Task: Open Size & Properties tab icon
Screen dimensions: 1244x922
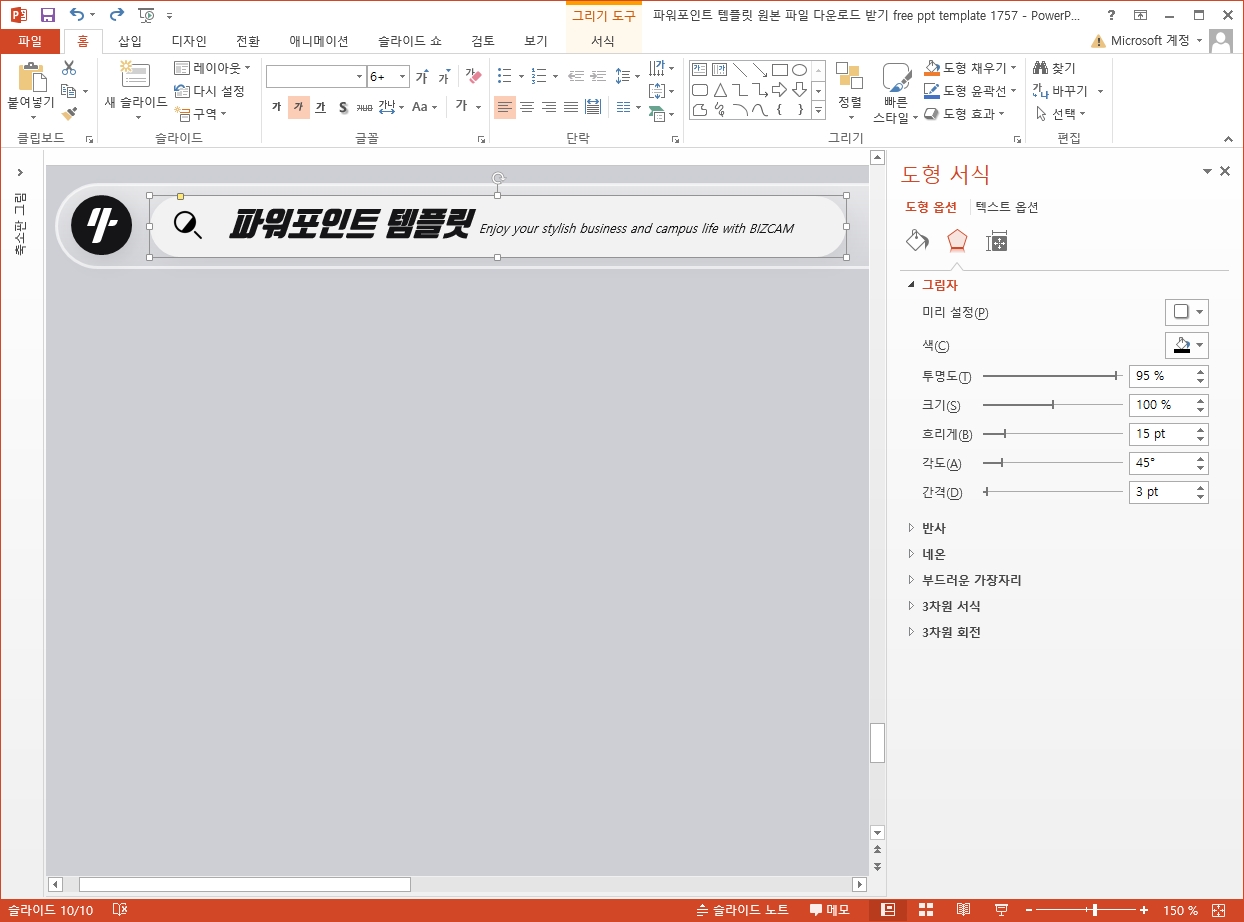Action: [x=996, y=240]
